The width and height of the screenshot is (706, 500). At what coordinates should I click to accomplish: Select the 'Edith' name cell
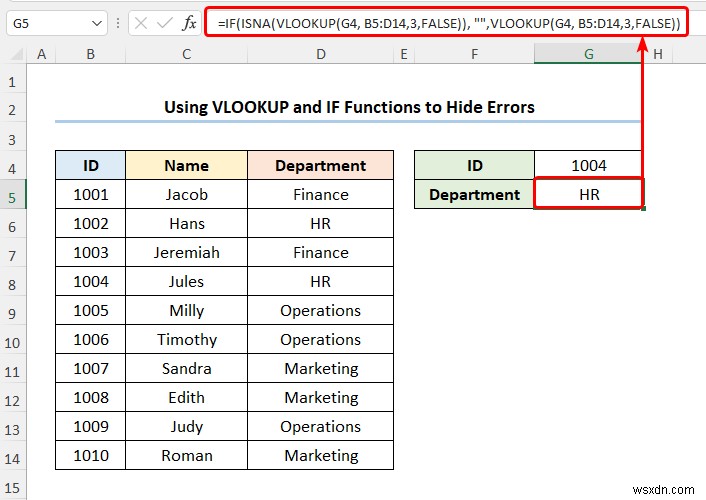[x=186, y=397]
